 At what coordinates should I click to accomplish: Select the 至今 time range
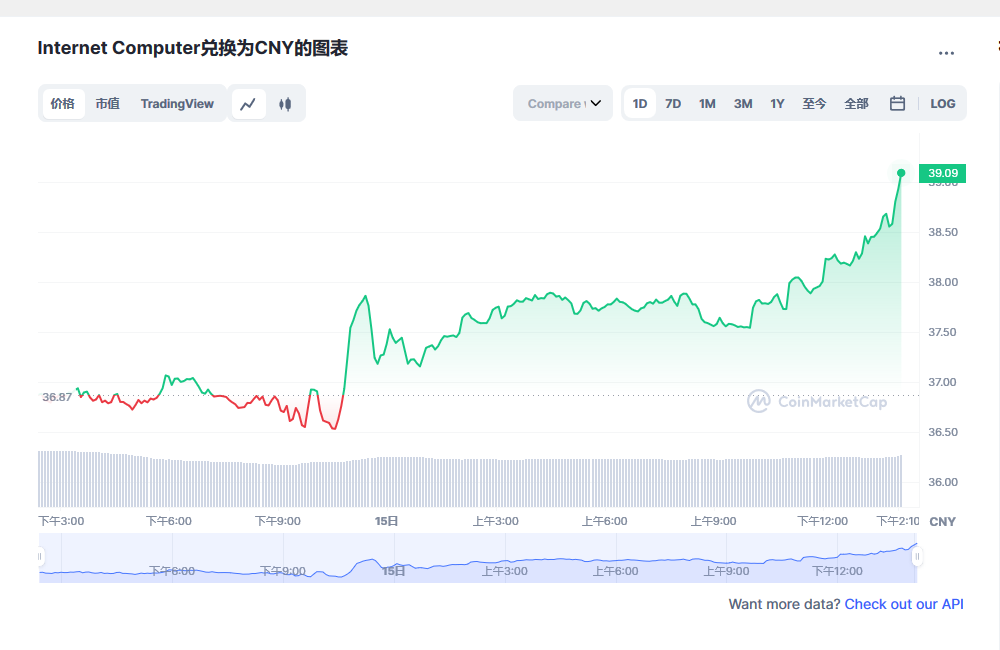[x=814, y=103]
